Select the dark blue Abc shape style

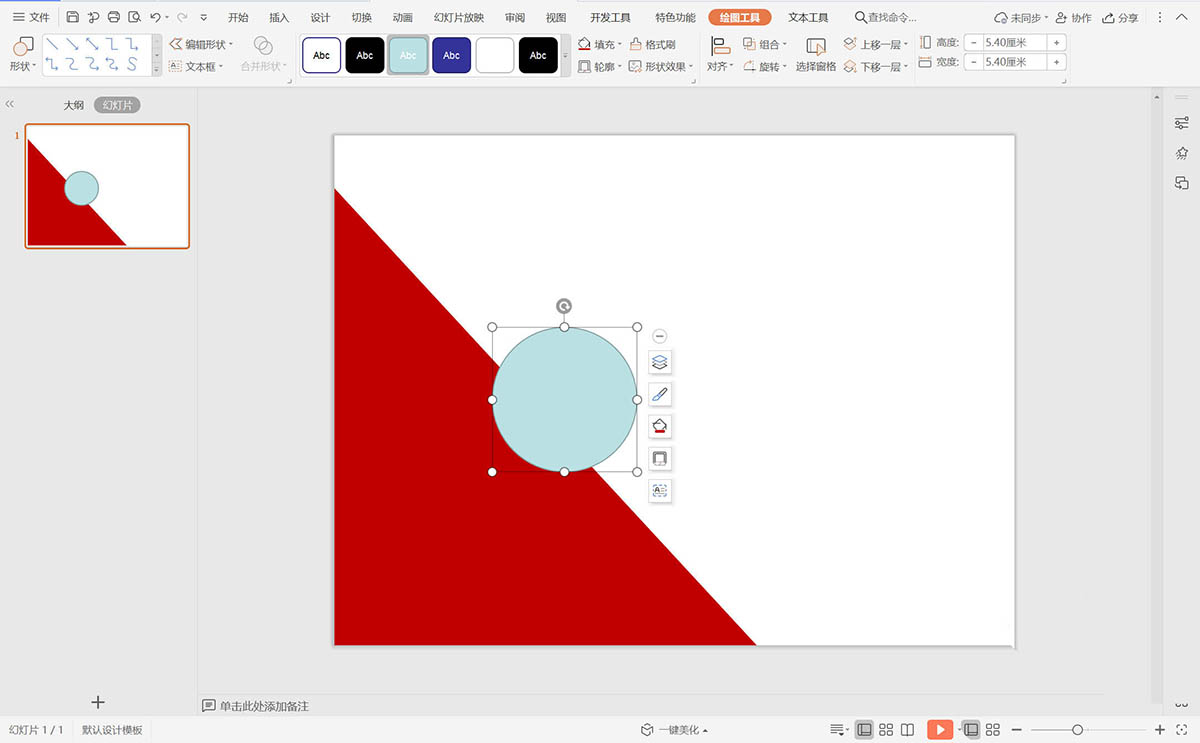[x=451, y=55]
